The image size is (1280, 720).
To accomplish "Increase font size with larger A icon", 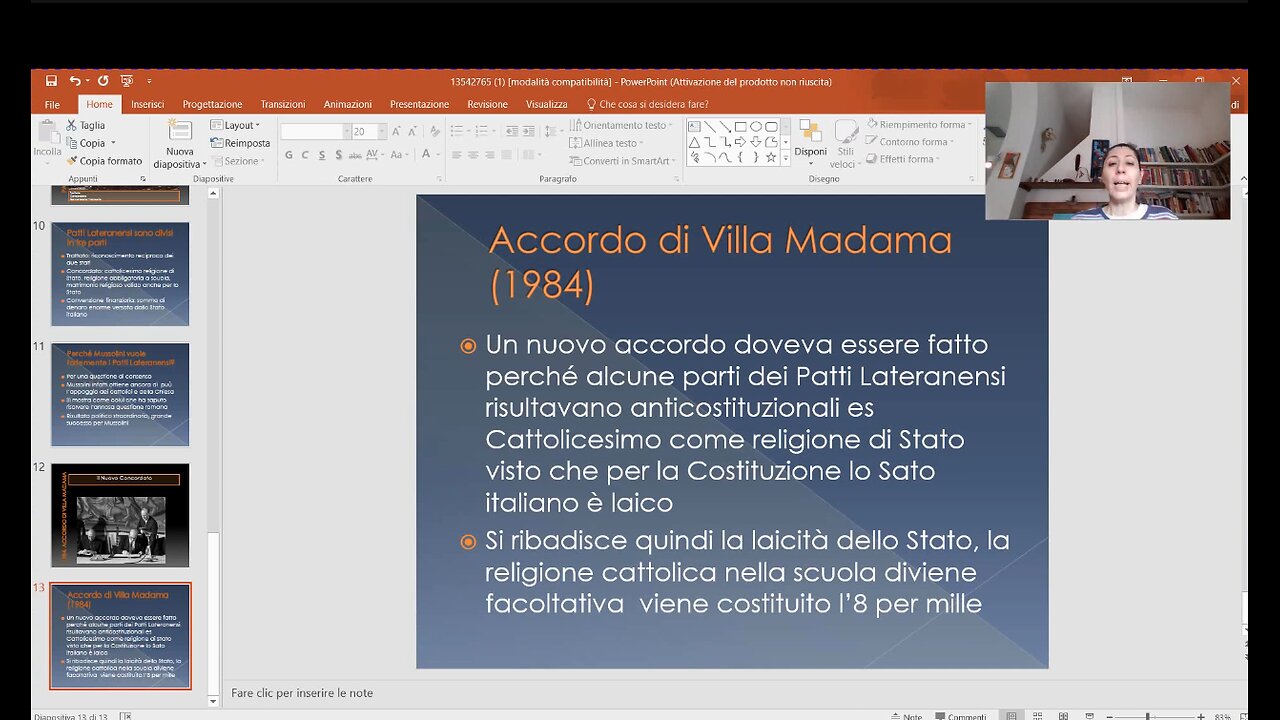I will point(397,131).
